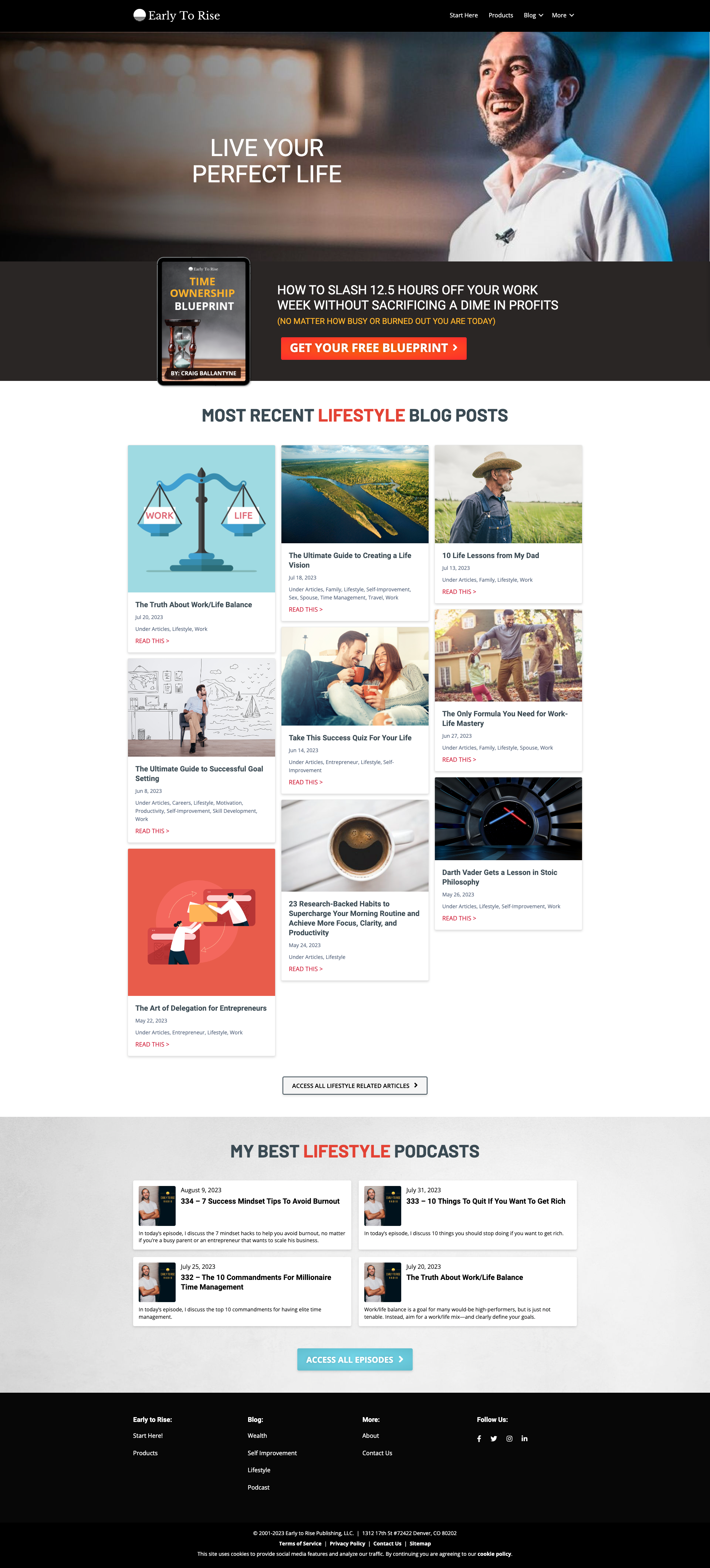Open Work/Life balance scales thumbnail
Image resolution: width=710 pixels, height=1568 pixels.
pos(202,518)
